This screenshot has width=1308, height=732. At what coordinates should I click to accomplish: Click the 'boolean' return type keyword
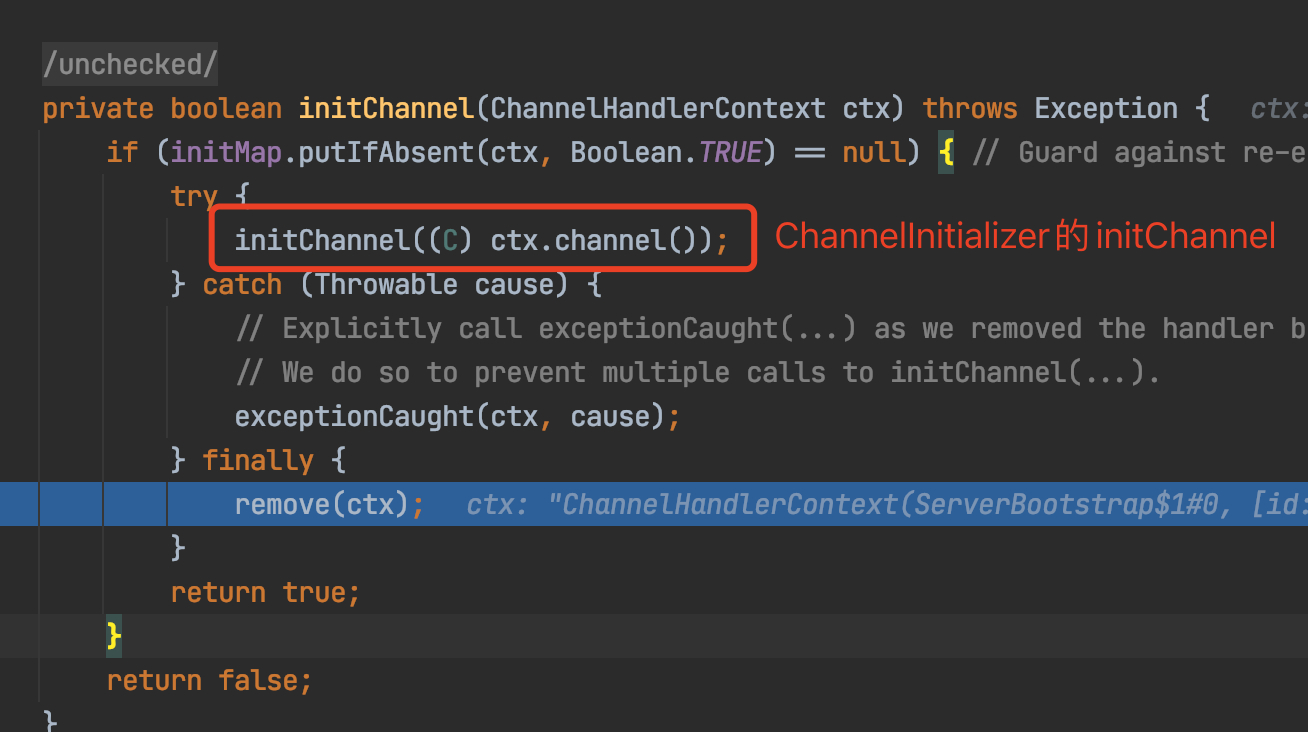coord(226,108)
